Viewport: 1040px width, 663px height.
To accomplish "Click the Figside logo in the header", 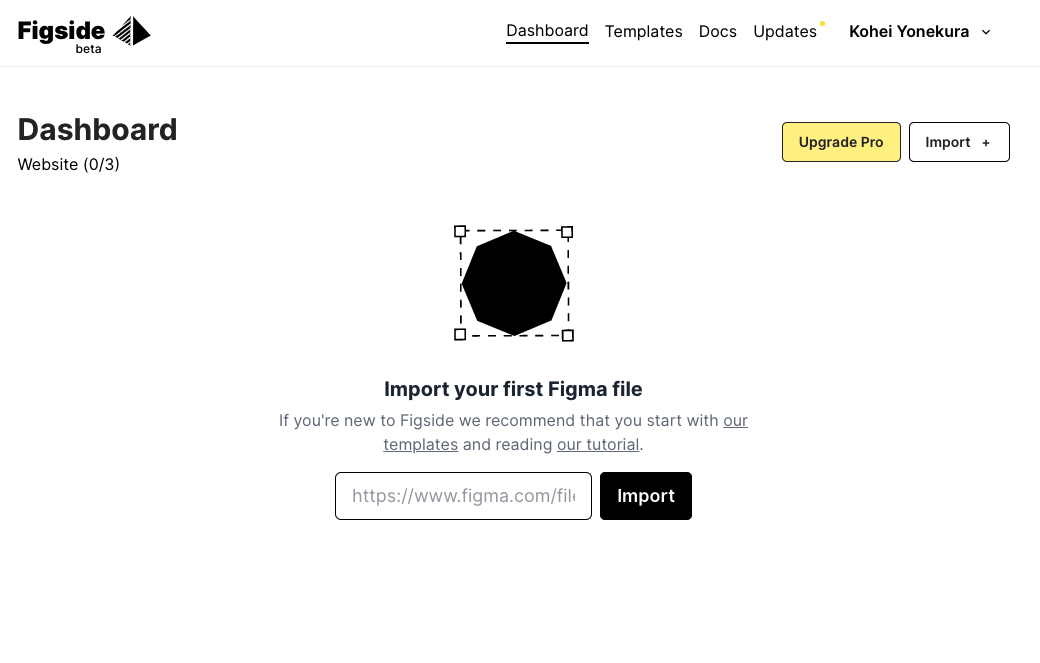I will (x=84, y=33).
